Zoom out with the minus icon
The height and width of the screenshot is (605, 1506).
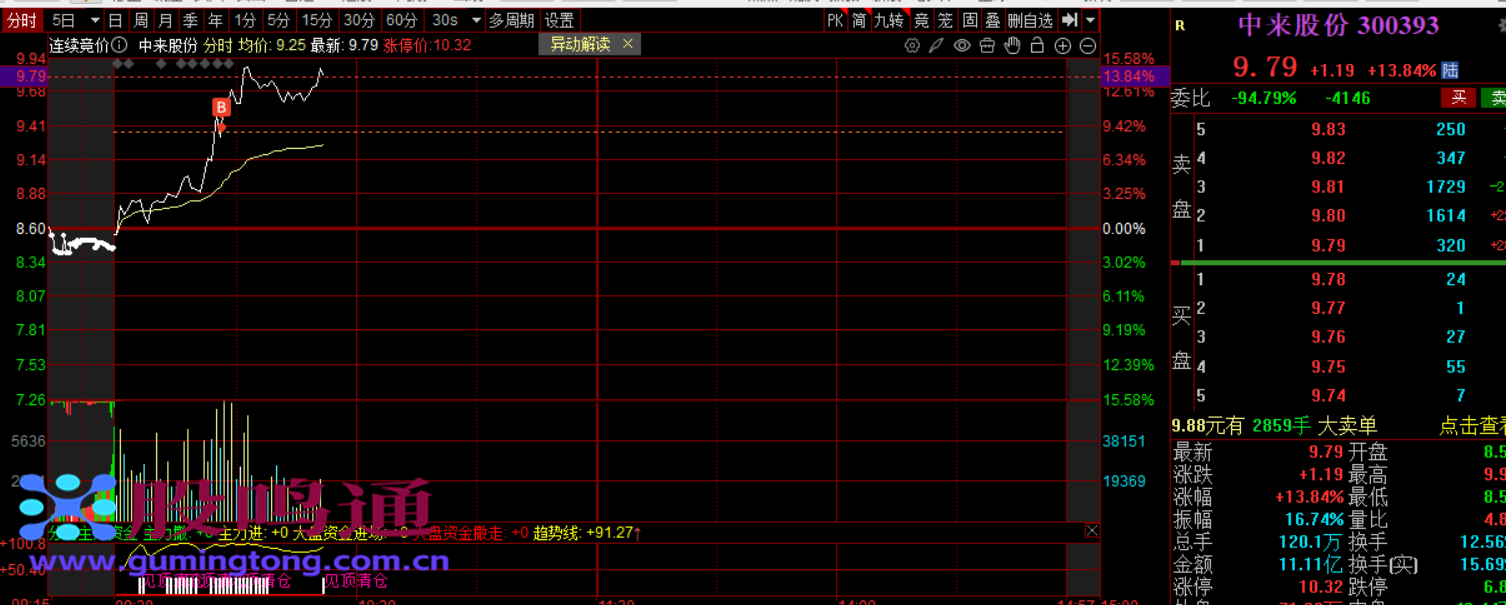click(x=1088, y=45)
